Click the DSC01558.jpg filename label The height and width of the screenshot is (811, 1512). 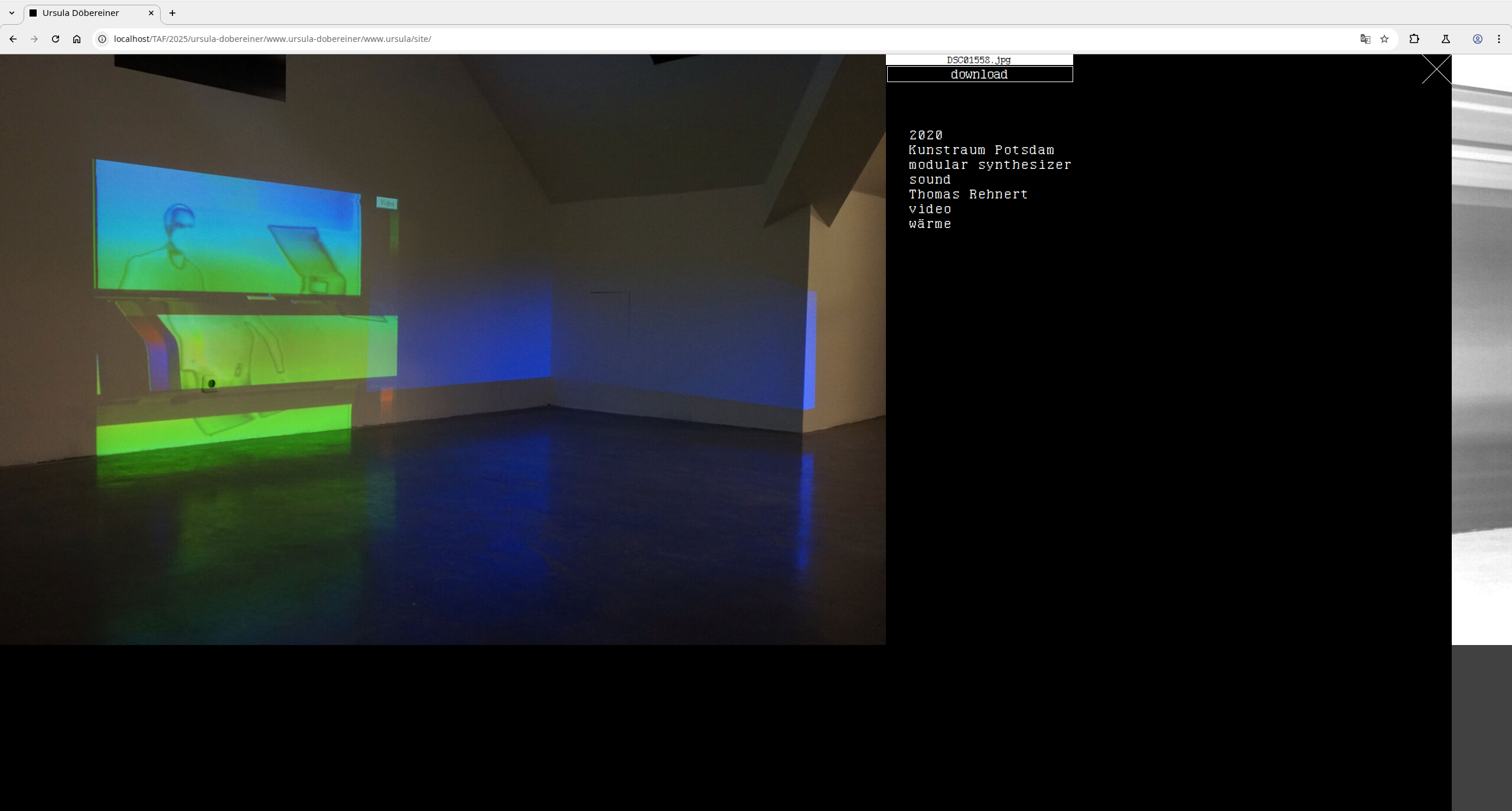[979, 60]
